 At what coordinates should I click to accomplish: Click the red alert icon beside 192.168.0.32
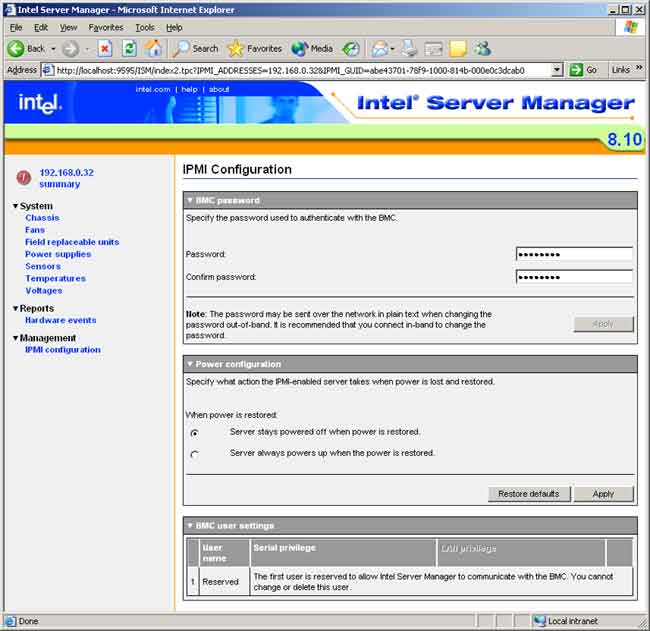tap(24, 178)
